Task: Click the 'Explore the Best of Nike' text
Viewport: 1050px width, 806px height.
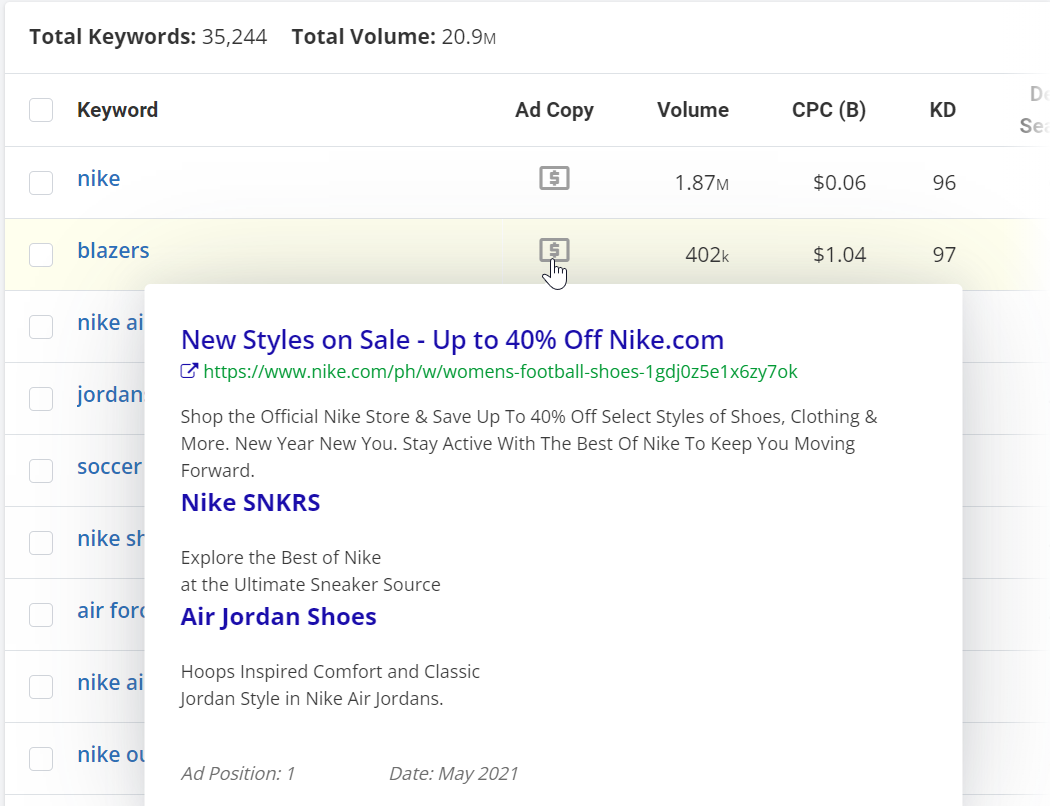Action: [281, 558]
